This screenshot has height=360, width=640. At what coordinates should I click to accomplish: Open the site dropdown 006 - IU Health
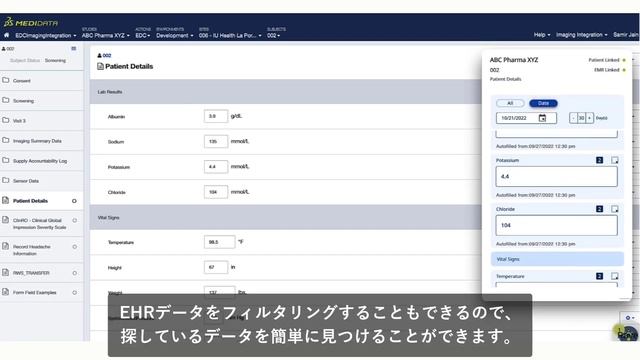[230, 36]
